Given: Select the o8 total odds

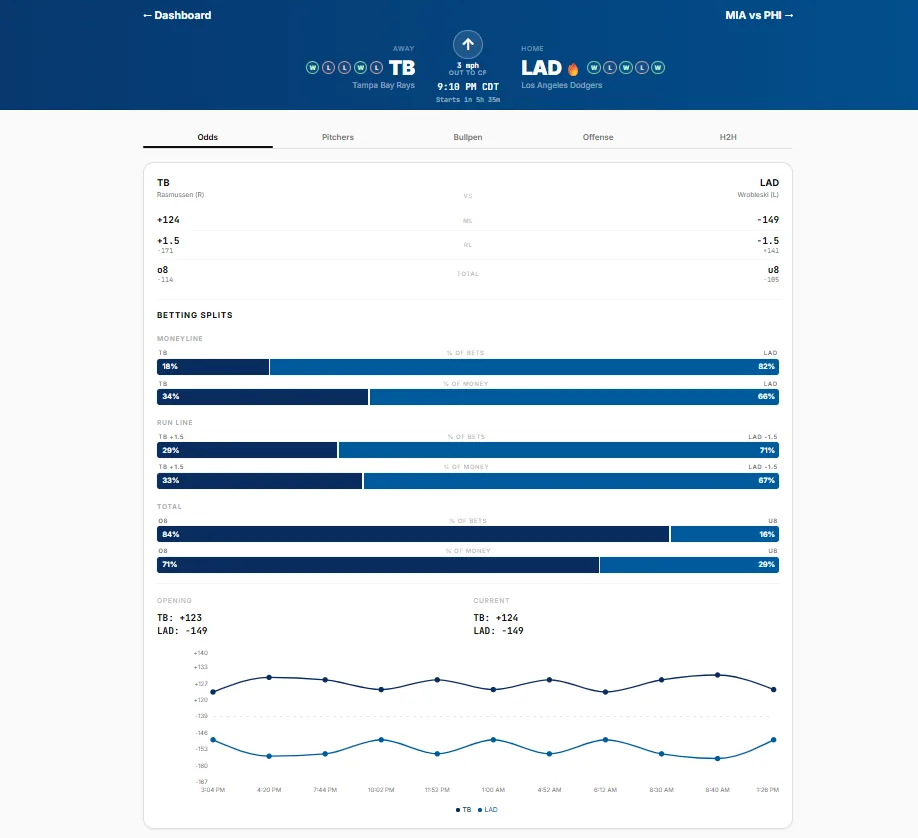Looking at the screenshot, I should point(163,270).
